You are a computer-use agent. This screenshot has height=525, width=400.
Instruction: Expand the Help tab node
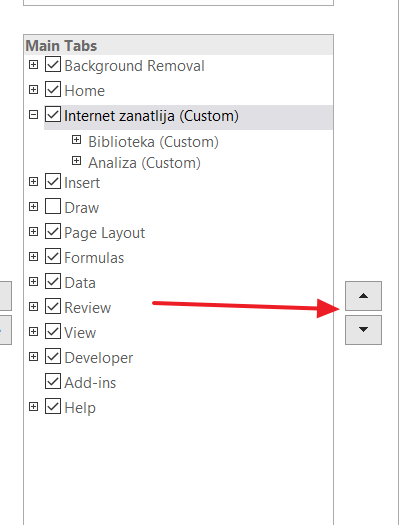tap(33, 406)
